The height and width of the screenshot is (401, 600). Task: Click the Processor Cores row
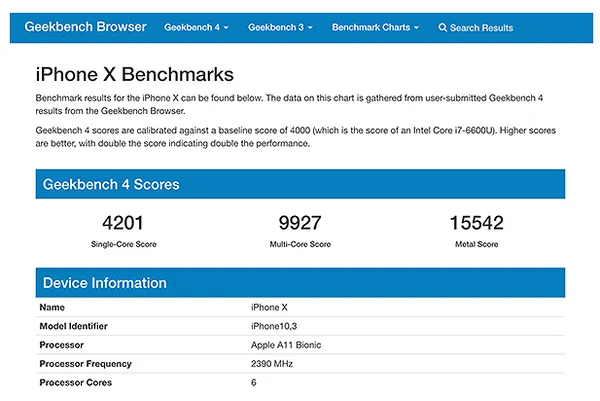coord(300,382)
